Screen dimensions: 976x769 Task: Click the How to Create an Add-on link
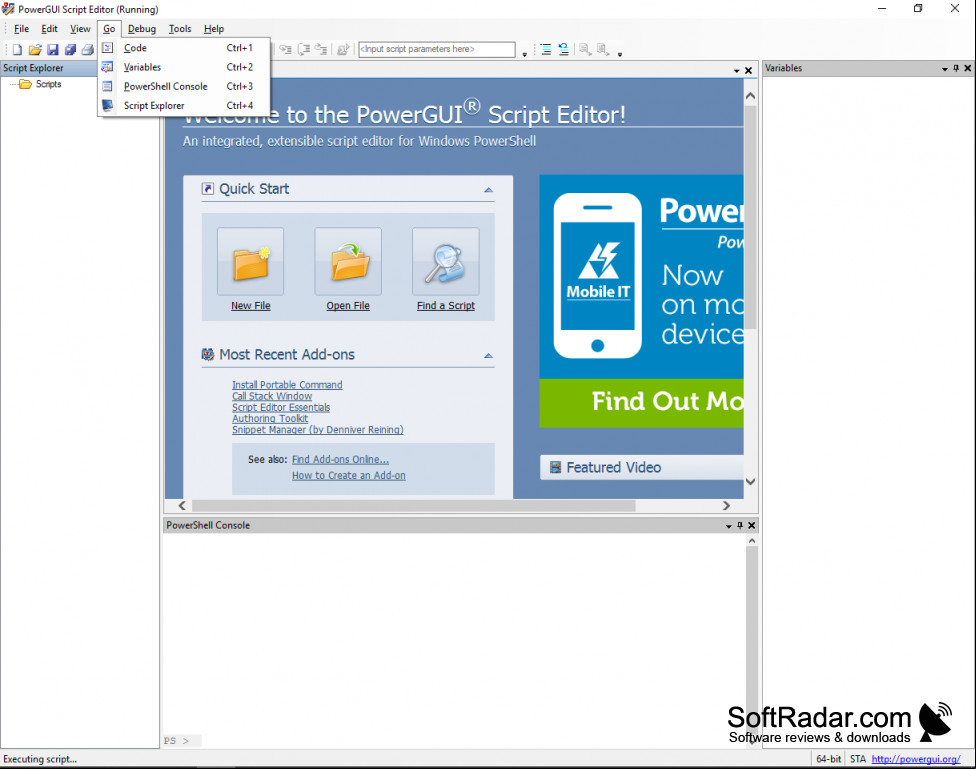click(349, 476)
